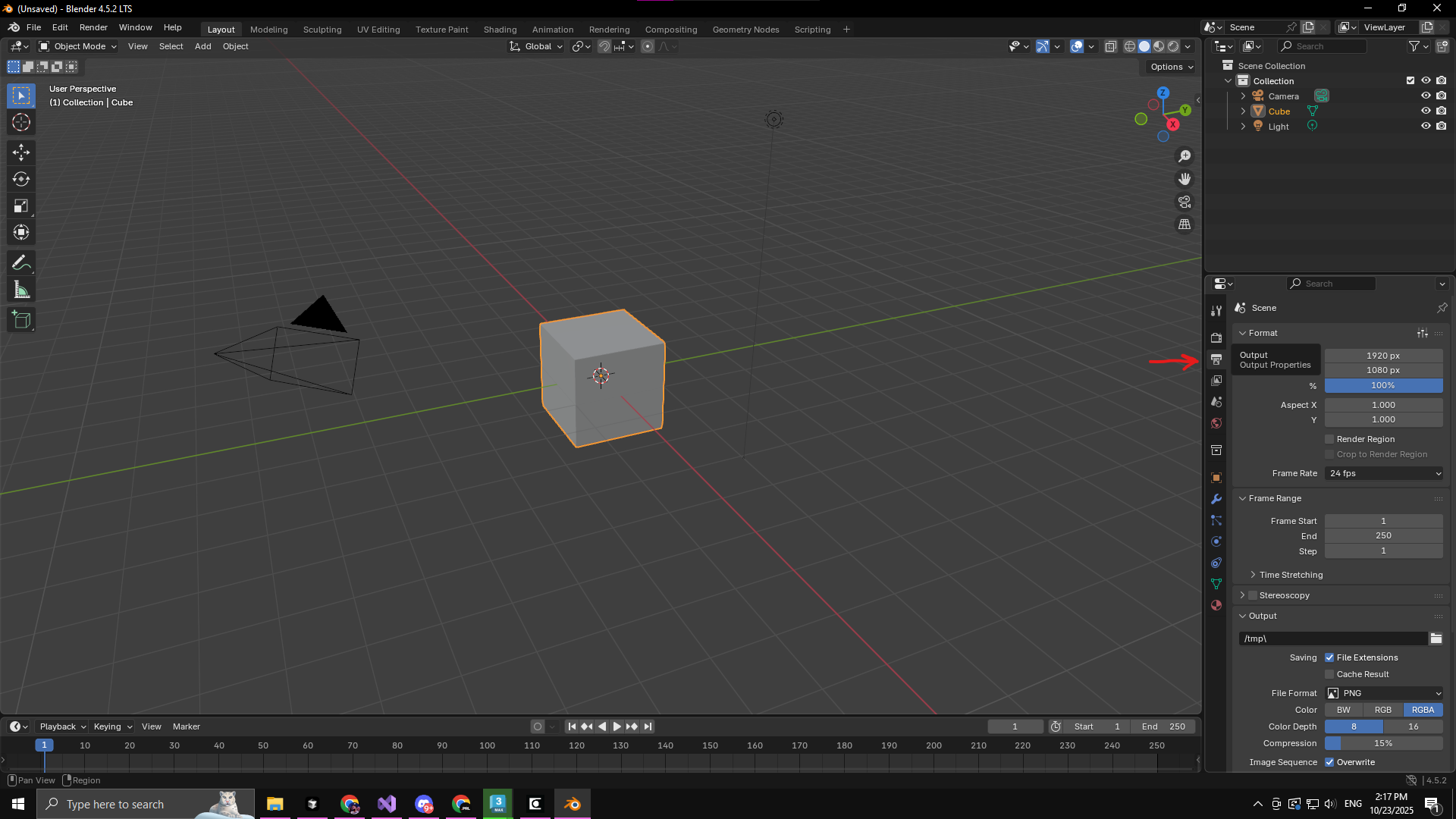Switch to the Shading workspace tab
The width and height of the screenshot is (1456, 819).
click(500, 30)
